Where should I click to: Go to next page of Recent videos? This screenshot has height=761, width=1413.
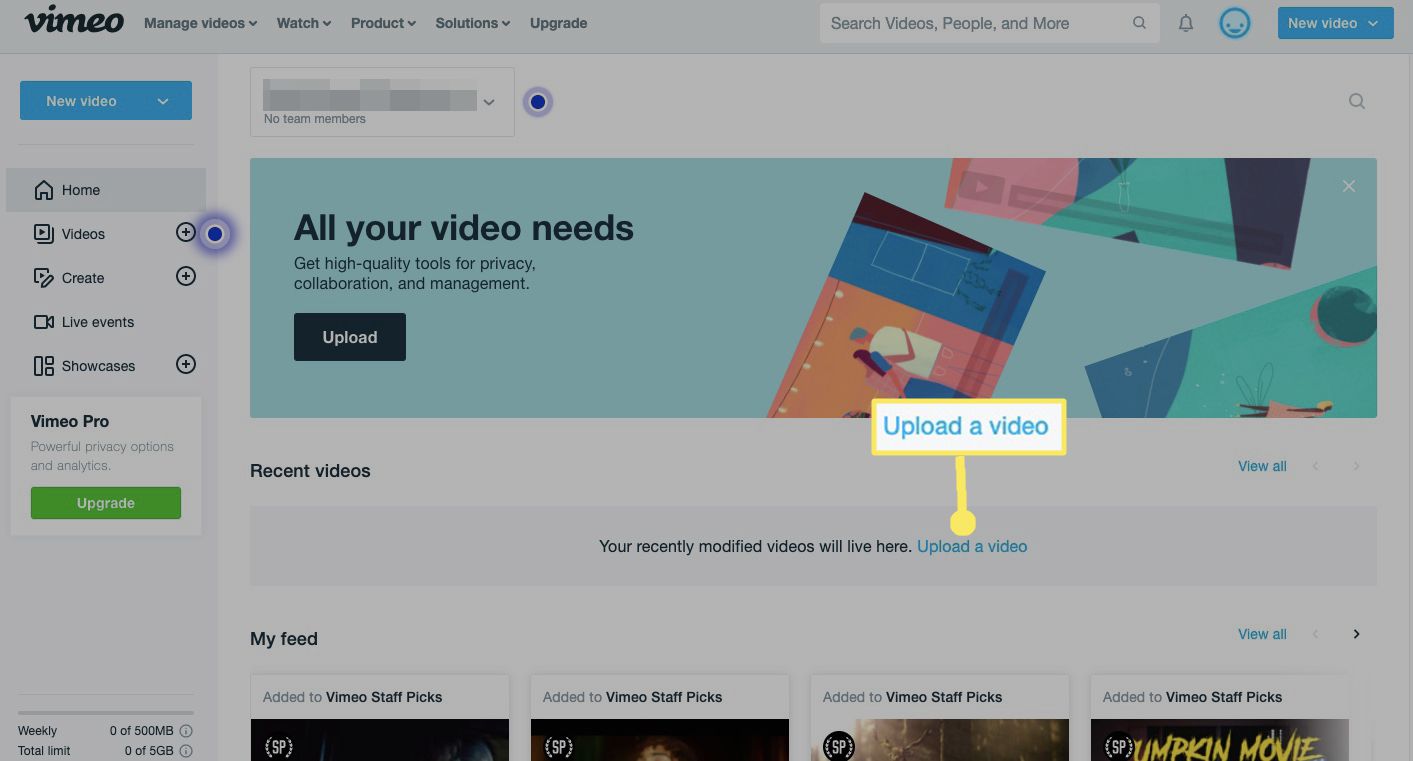(x=1357, y=466)
